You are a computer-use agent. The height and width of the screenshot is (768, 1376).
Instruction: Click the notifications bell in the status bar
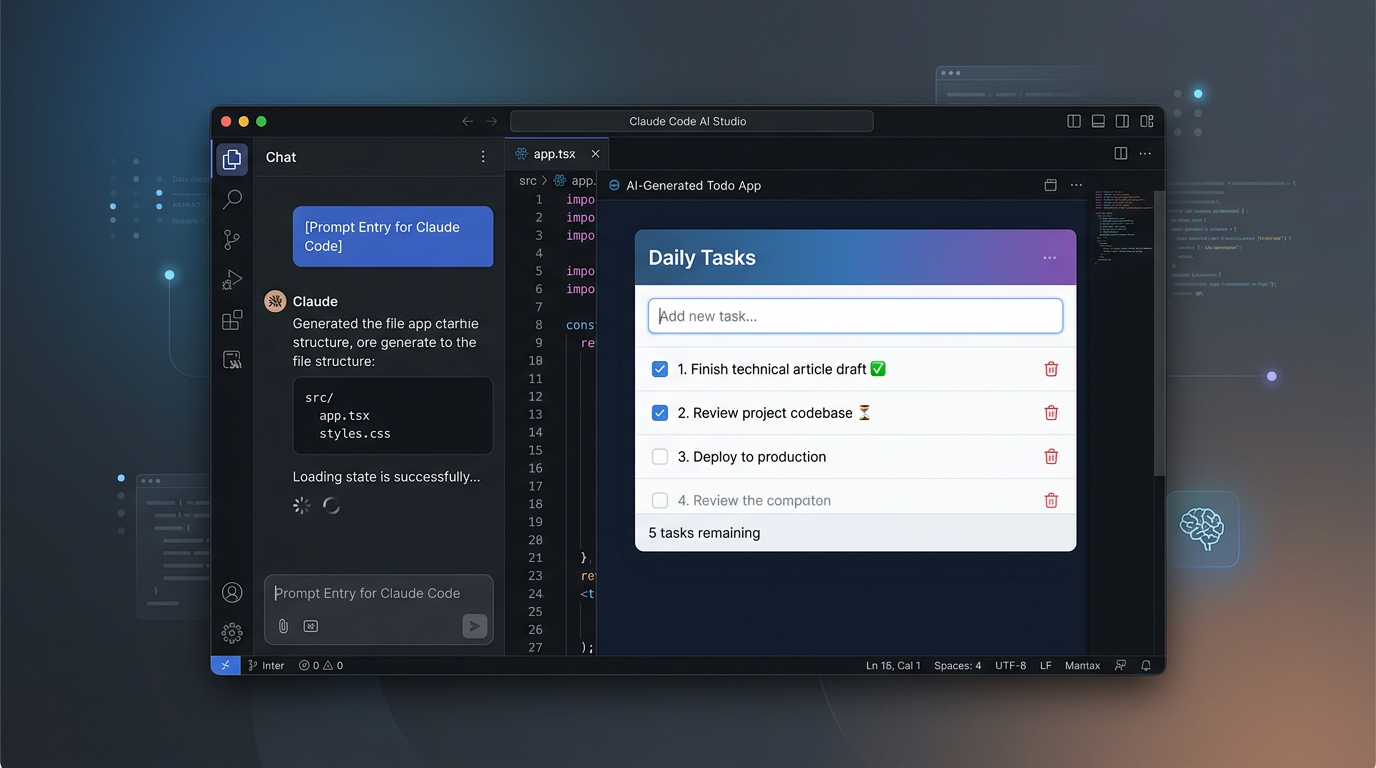[1145, 665]
